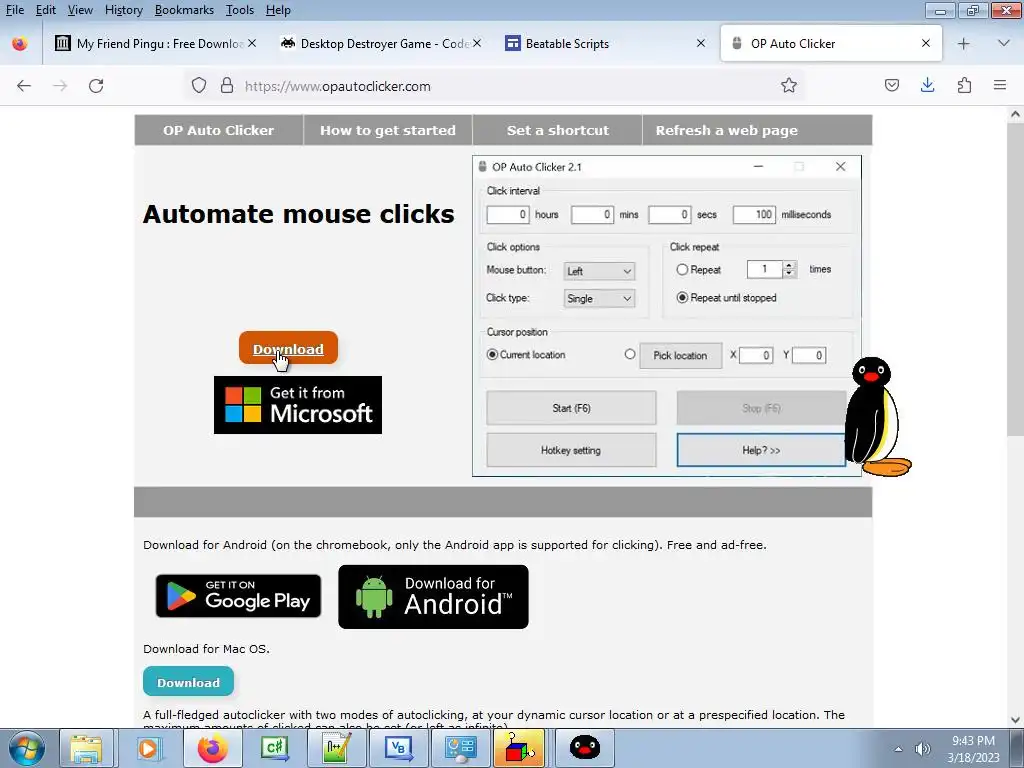
Task: Close the My Friend Pingu tab
Action: (x=252, y=43)
